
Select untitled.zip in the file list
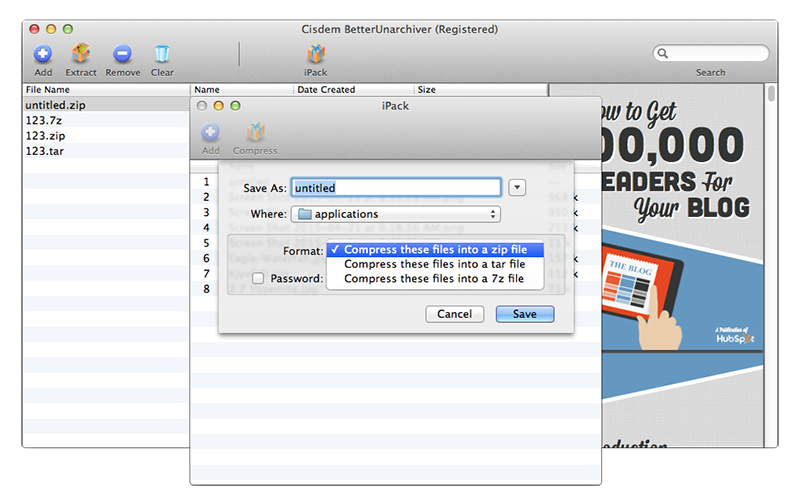(106, 105)
